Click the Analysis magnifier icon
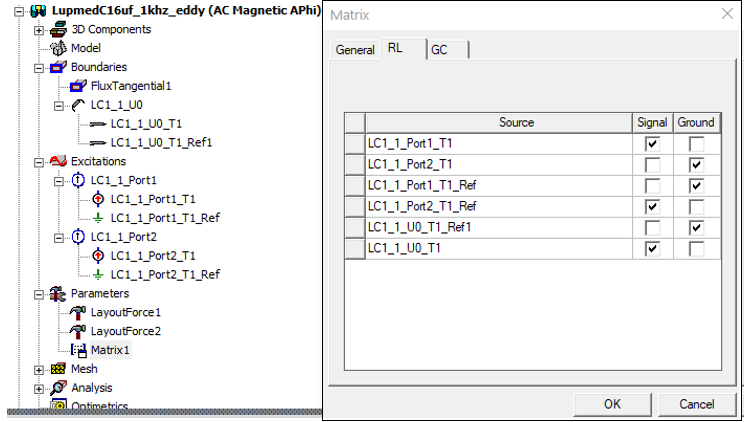This screenshot has height=422, width=744. (x=58, y=388)
